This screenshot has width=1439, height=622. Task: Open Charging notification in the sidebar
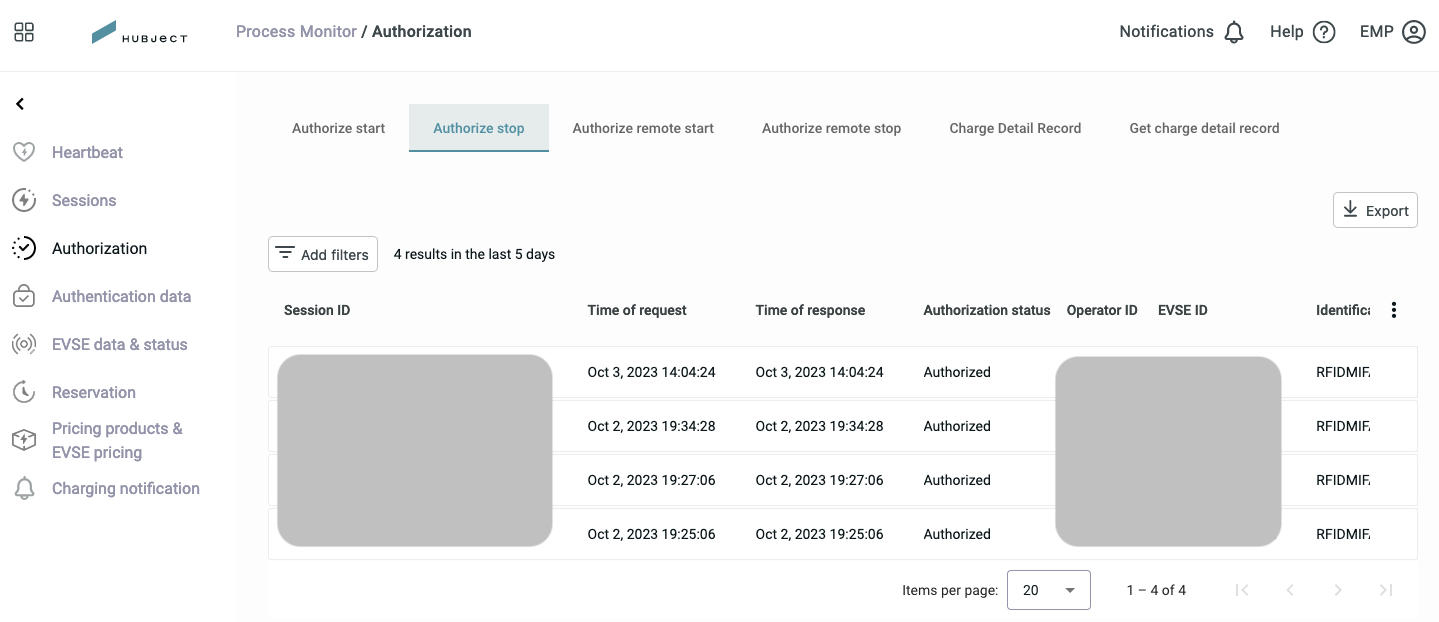pyautogui.click(x=125, y=488)
